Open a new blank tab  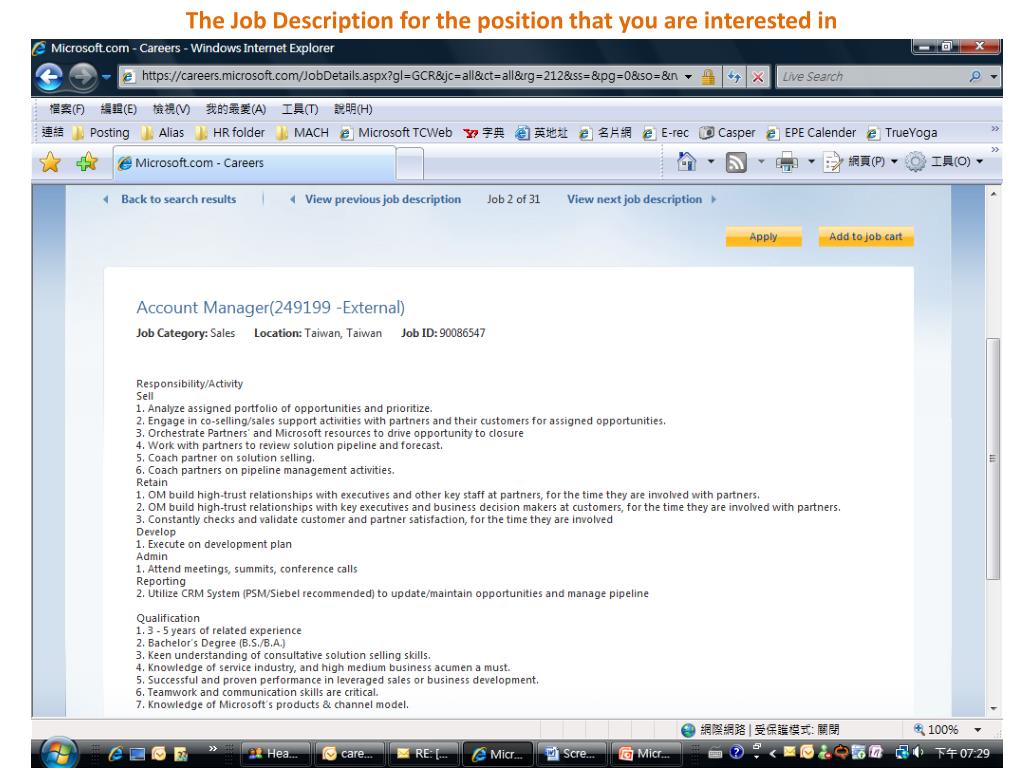point(409,163)
